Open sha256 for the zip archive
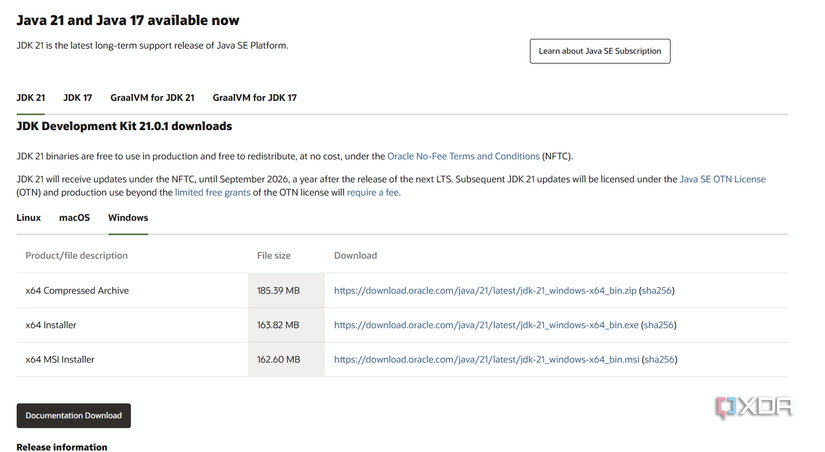The width and height of the screenshot is (825, 452). coord(658,290)
